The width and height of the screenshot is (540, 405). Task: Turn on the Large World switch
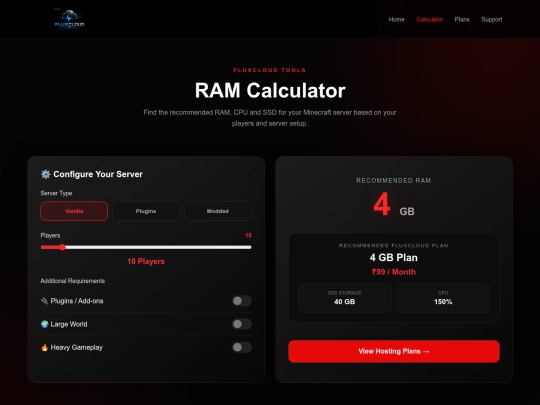coord(242,324)
